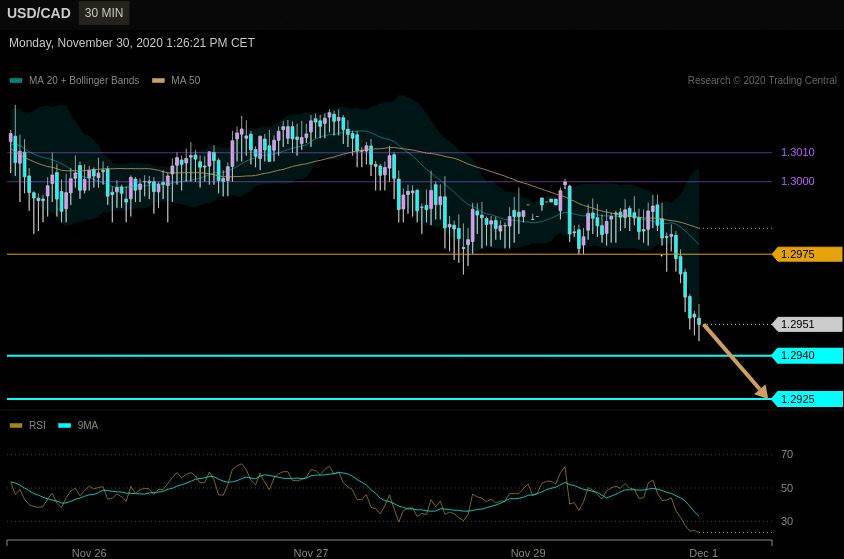Click the RSI 30 axis value
Screen dimensions: 844x559
point(787,521)
